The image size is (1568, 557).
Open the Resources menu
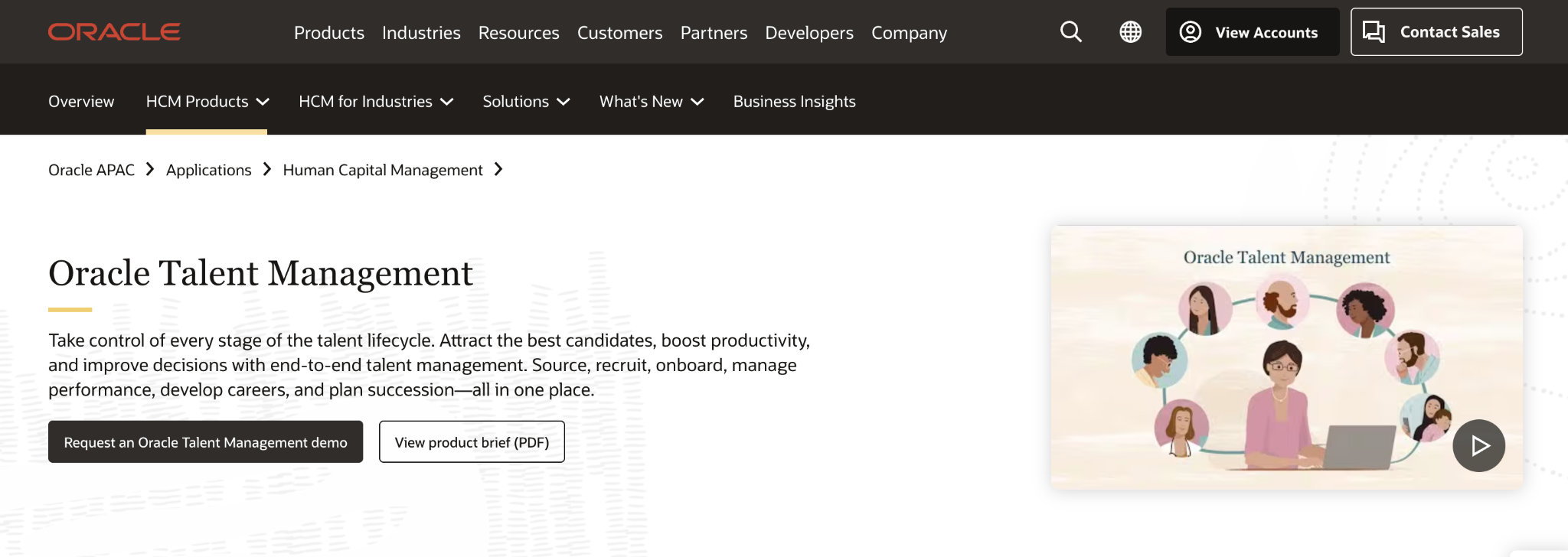519,33
